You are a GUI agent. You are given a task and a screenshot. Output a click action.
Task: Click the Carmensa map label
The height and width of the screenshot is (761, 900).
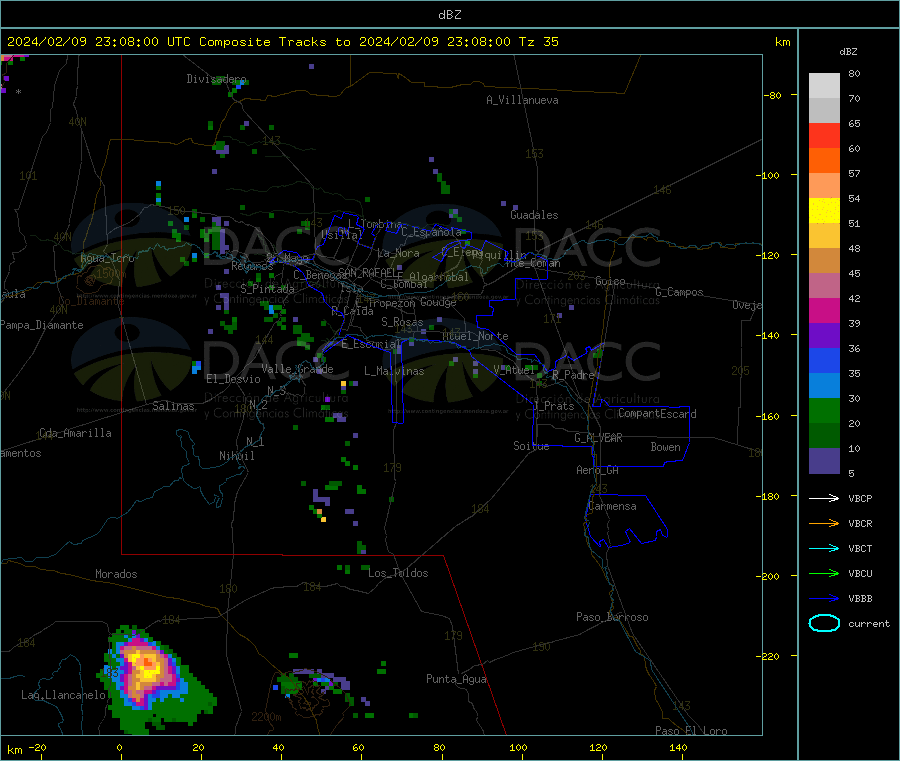(x=612, y=506)
